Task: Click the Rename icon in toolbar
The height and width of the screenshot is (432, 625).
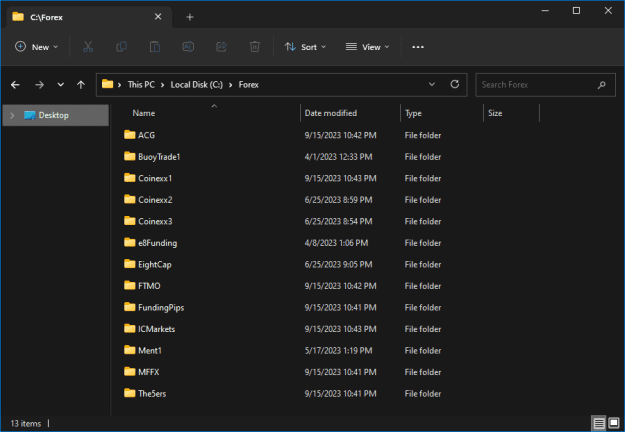Action: point(188,47)
